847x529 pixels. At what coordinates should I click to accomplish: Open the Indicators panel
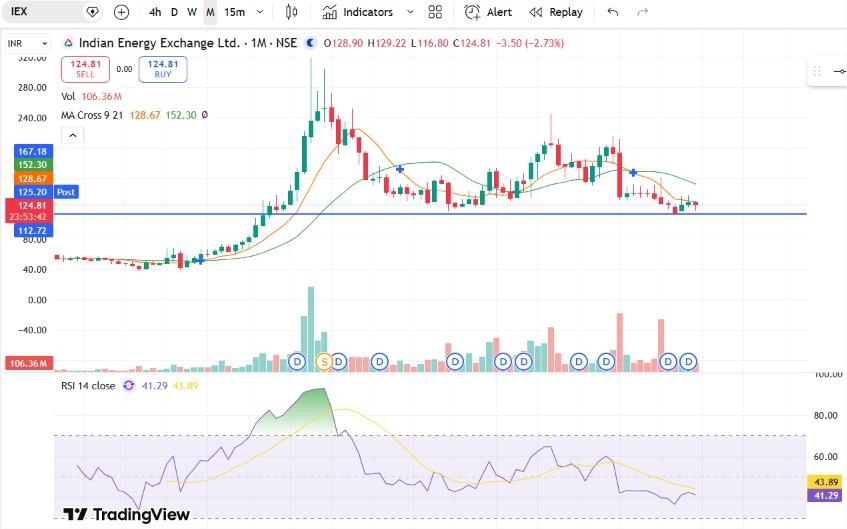coord(358,12)
